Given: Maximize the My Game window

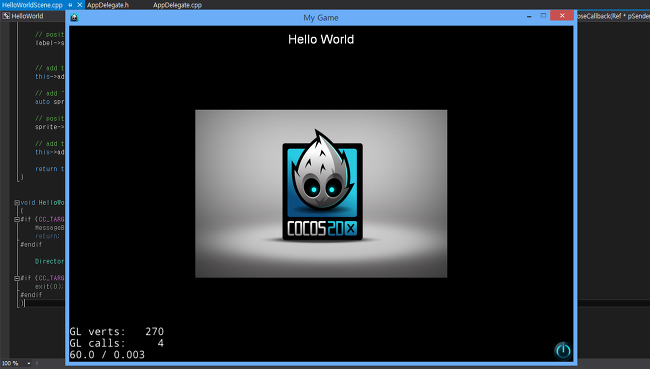Looking at the screenshot, I should (543, 16).
